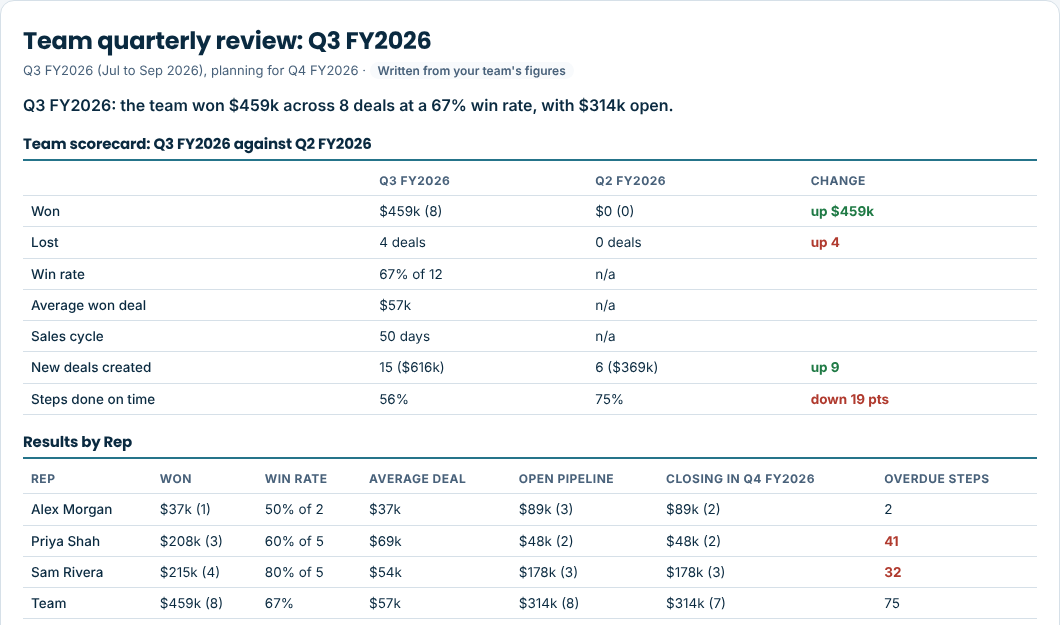This screenshot has width=1060, height=625.
Task: Click Priya Shah's "$208k (3)" won cell
Action: [191, 541]
